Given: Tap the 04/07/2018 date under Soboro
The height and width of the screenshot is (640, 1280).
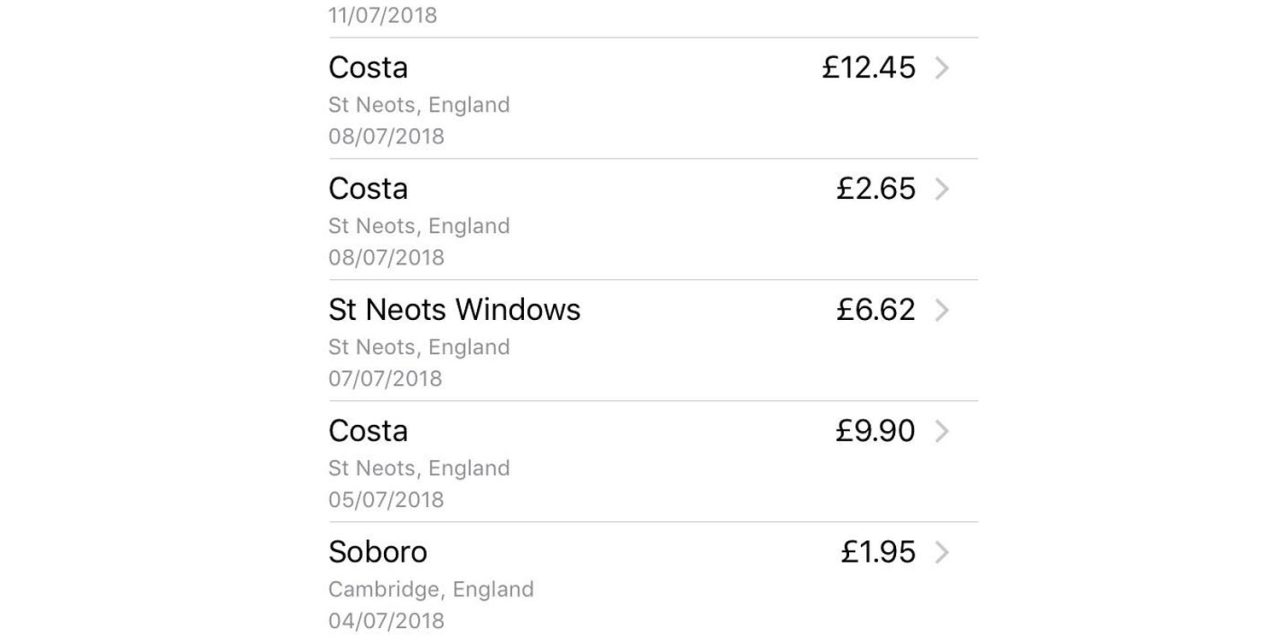Looking at the screenshot, I should 385,620.
